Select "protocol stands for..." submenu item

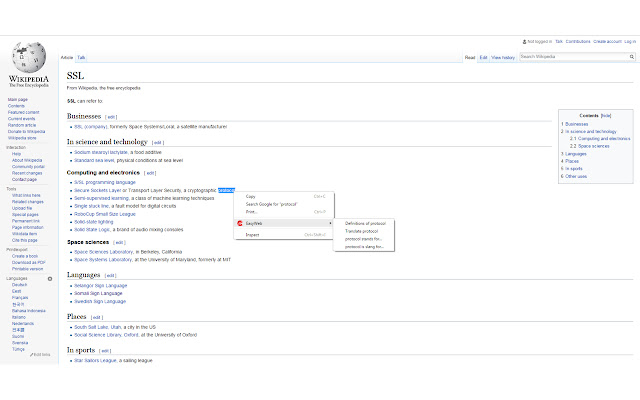coord(363,239)
